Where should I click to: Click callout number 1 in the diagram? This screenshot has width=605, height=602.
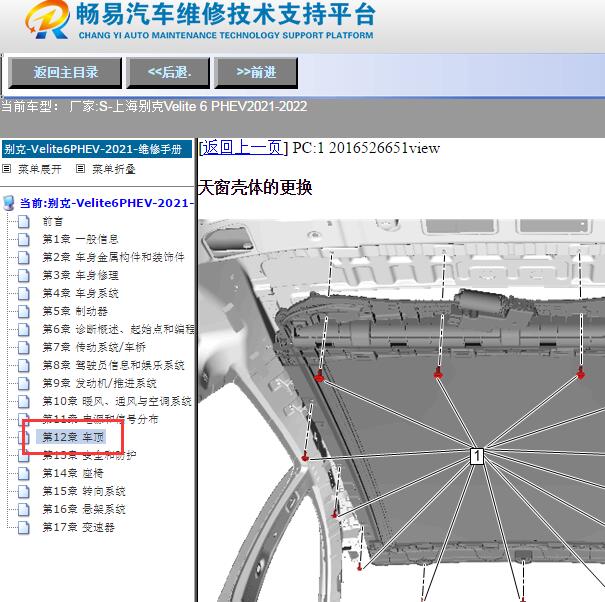coord(477,456)
